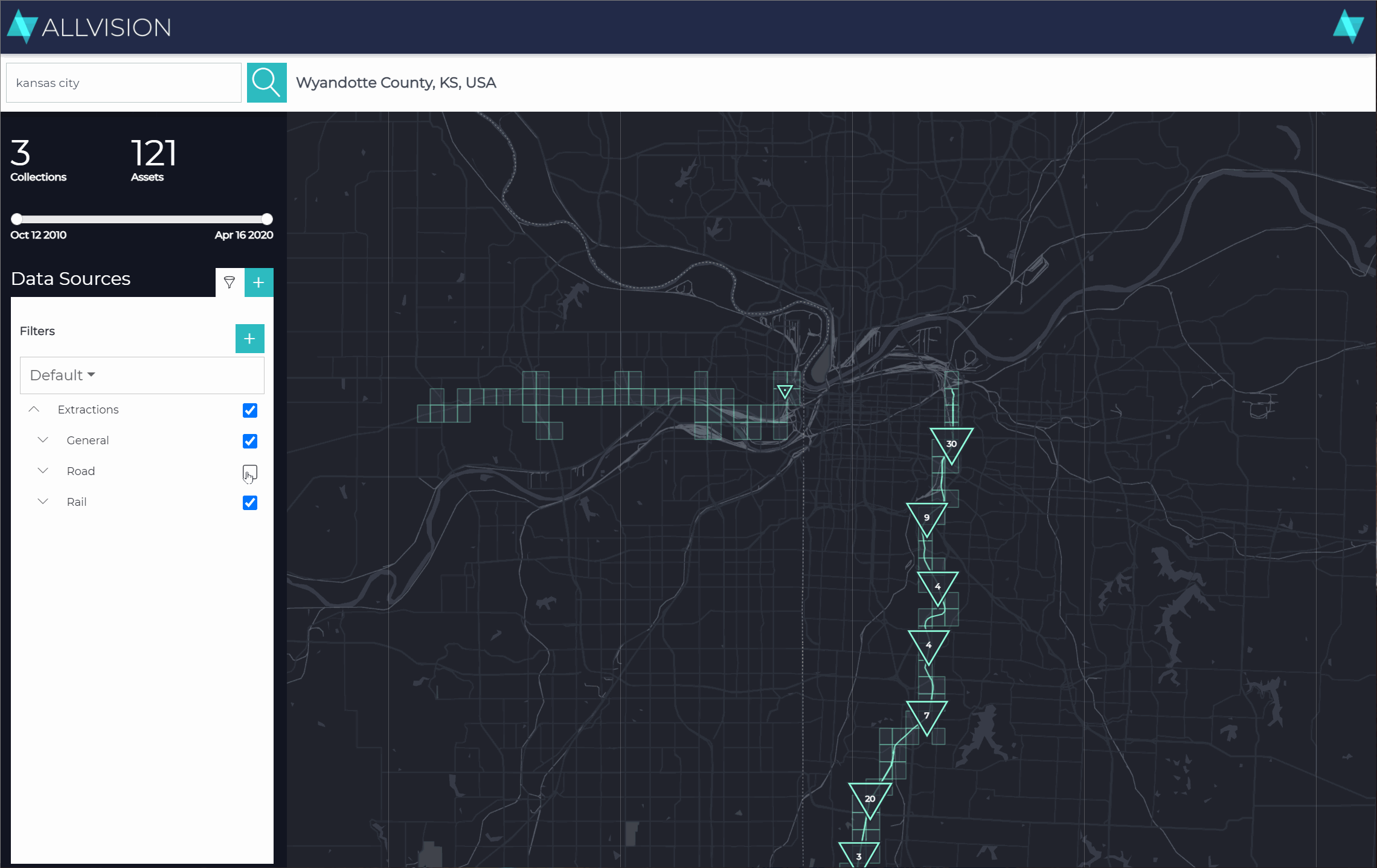Select the map marker labeled 9
Image resolution: width=1377 pixels, height=868 pixels.
coord(926,517)
